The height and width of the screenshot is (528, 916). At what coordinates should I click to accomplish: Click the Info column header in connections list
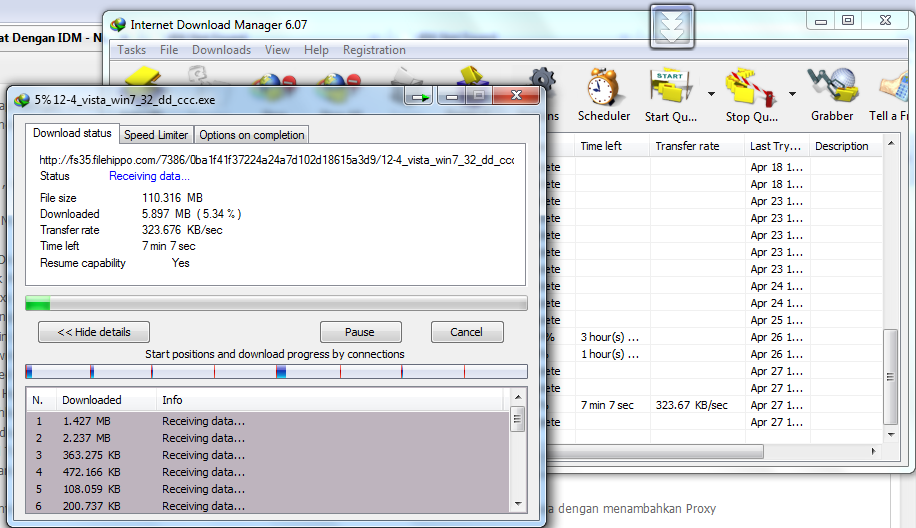(330, 400)
